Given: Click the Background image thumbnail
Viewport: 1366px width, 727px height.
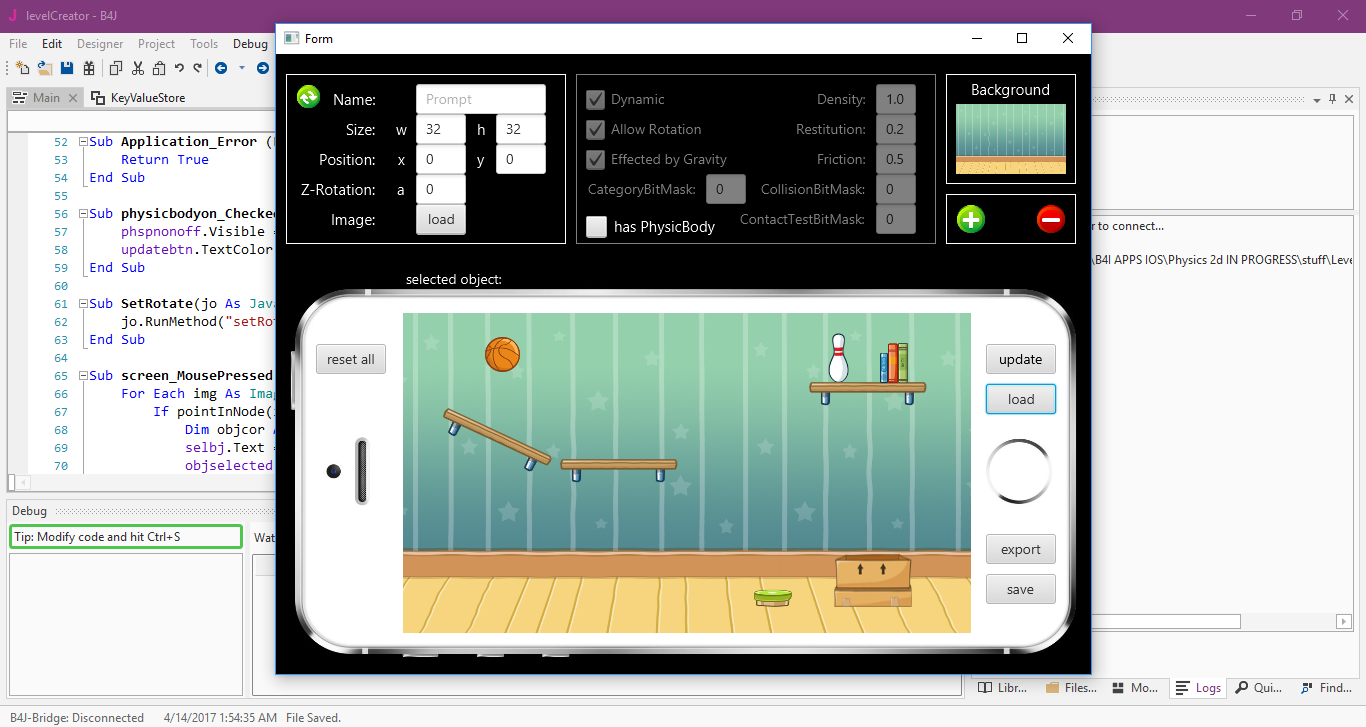Looking at the screenshot, I should click(1011, 139).
